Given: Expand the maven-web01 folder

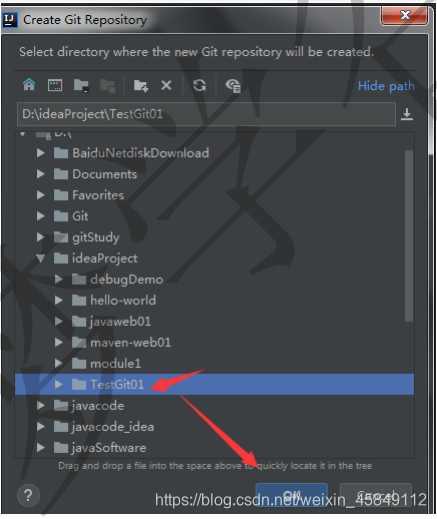Looking at the screenshot, I should coord(59,342).
